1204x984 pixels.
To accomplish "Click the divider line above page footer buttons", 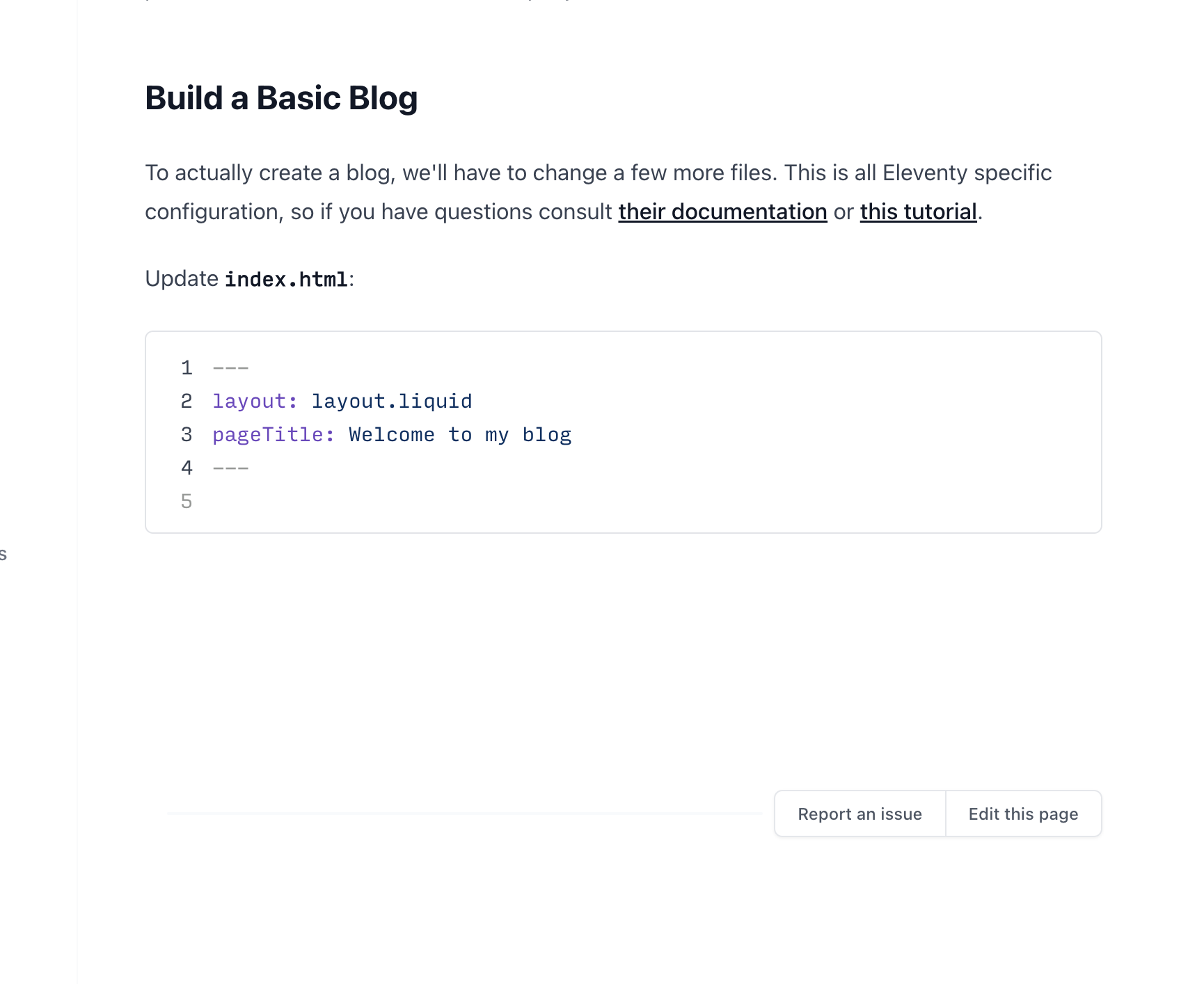I will (466, 813).
